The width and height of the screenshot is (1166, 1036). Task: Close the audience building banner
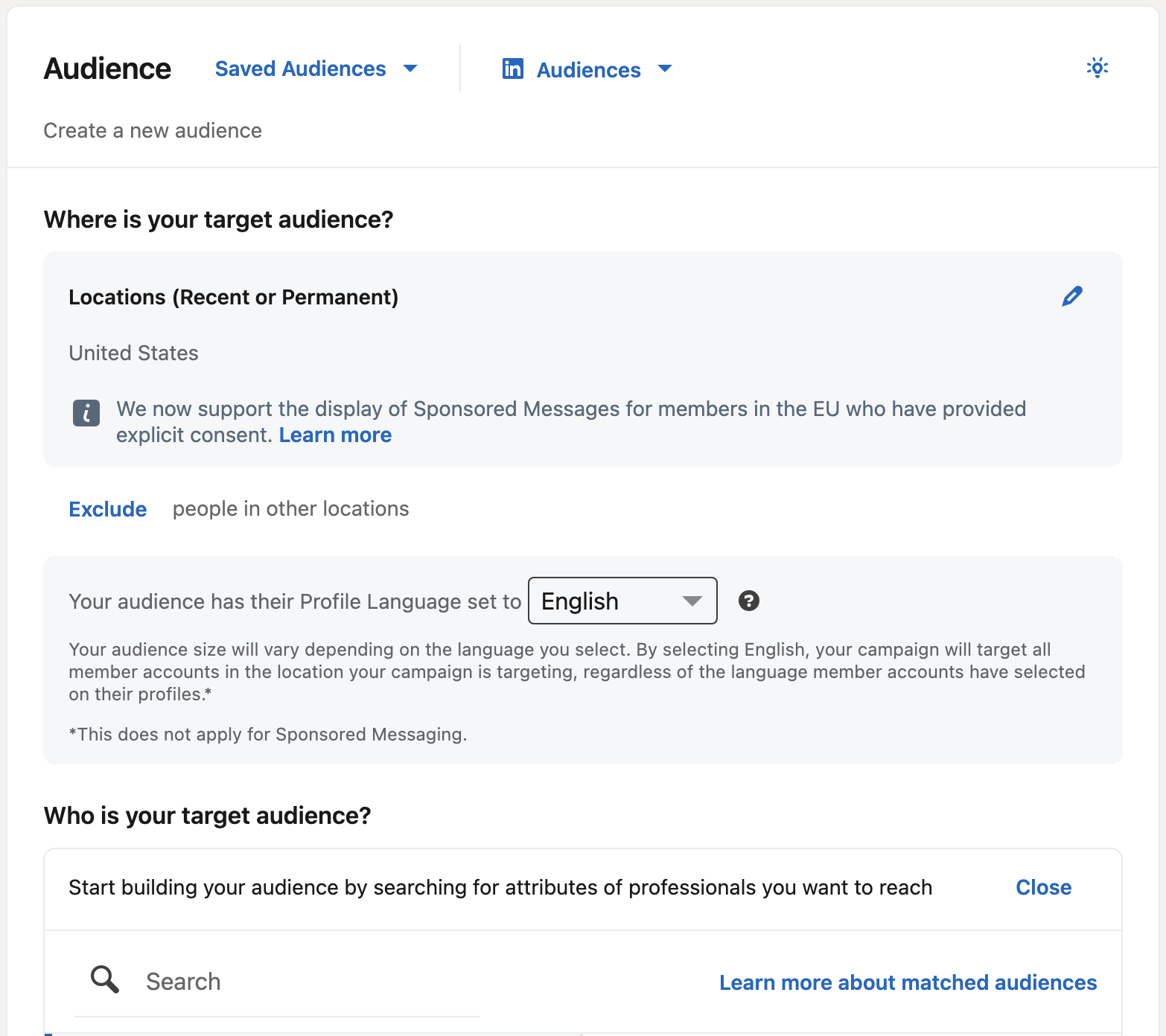1042,886
